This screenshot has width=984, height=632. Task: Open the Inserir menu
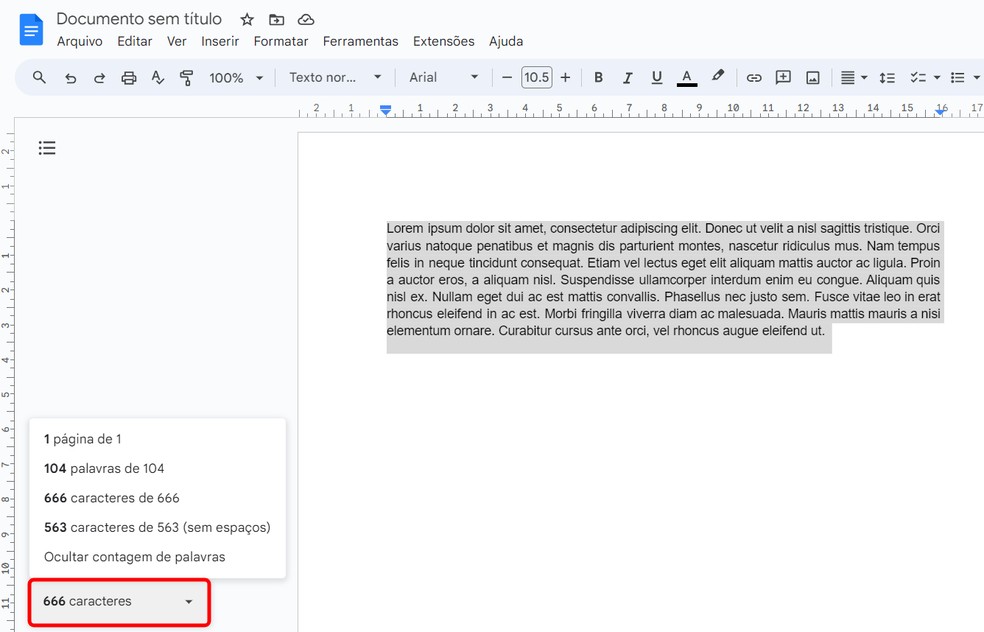(x=220, y=41)
